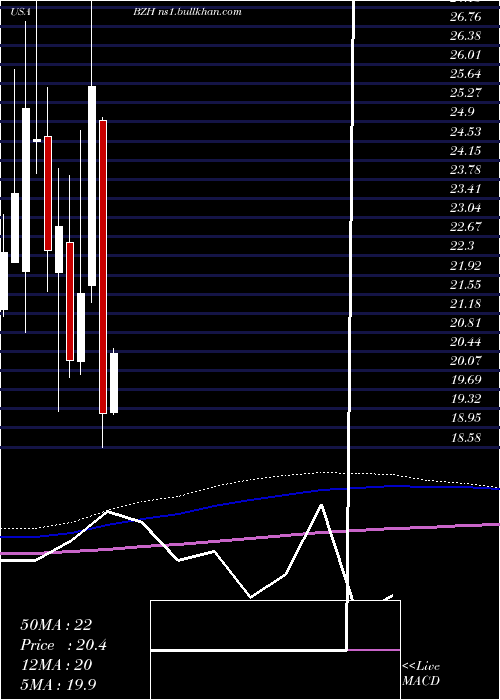Click the 23.78 price axis label
Image resolution: width=500 pixels, height=700 pixels.
tap(466, 170)
